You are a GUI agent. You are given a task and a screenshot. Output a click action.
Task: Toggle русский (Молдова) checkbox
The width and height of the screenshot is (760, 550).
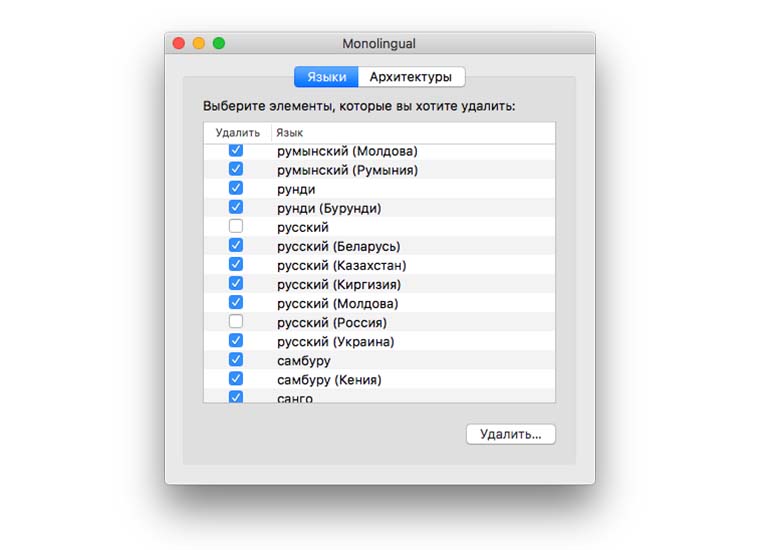(236, 303)
